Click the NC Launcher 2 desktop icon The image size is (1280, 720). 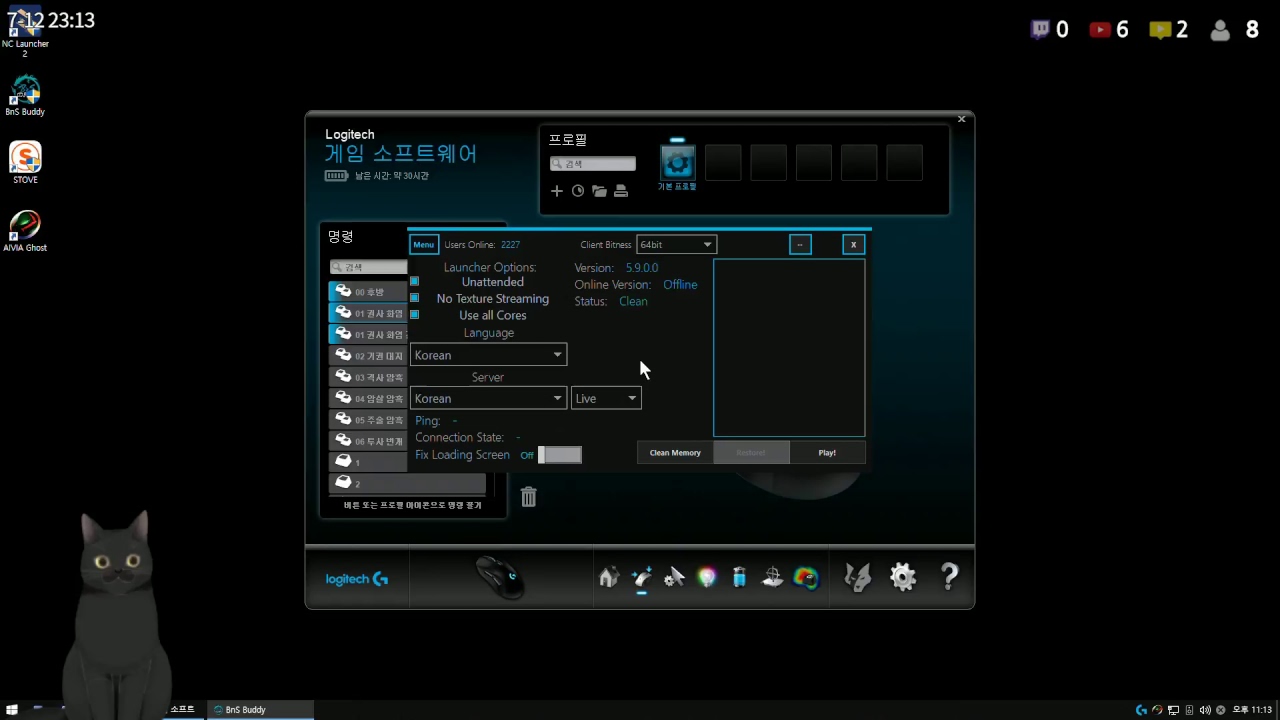[25, 32]
